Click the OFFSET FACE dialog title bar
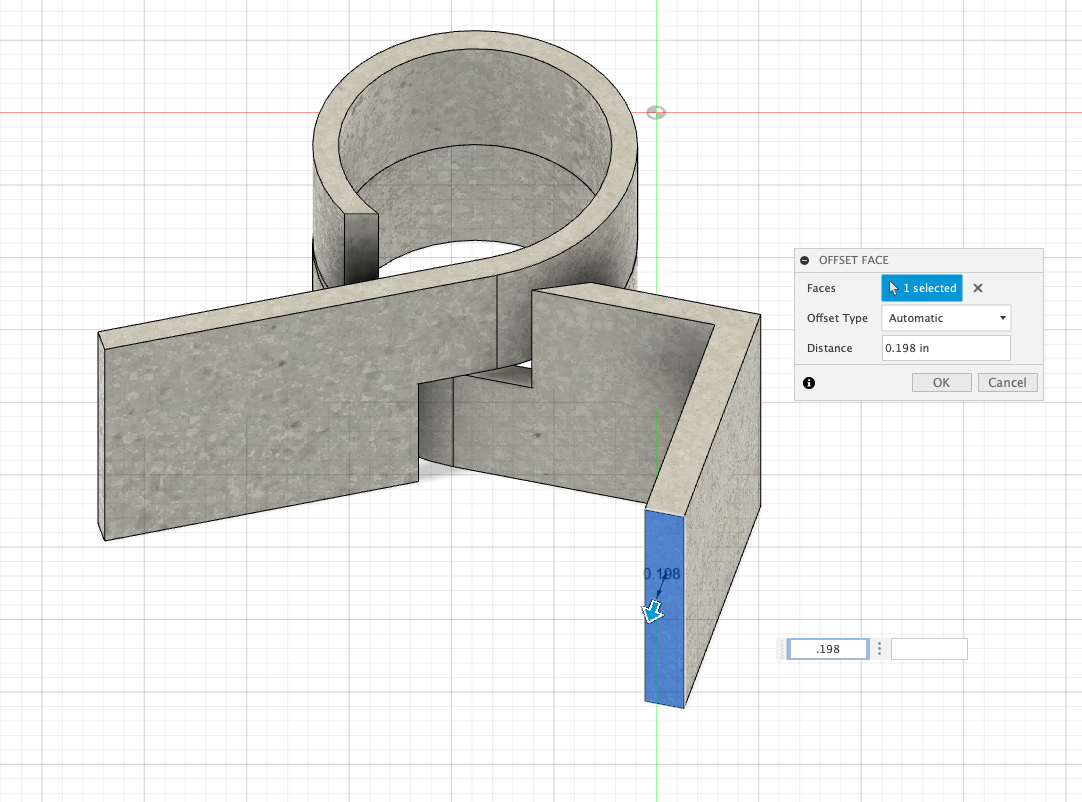The height and width of the screenshot is (802, 1082). pos(918,260)
